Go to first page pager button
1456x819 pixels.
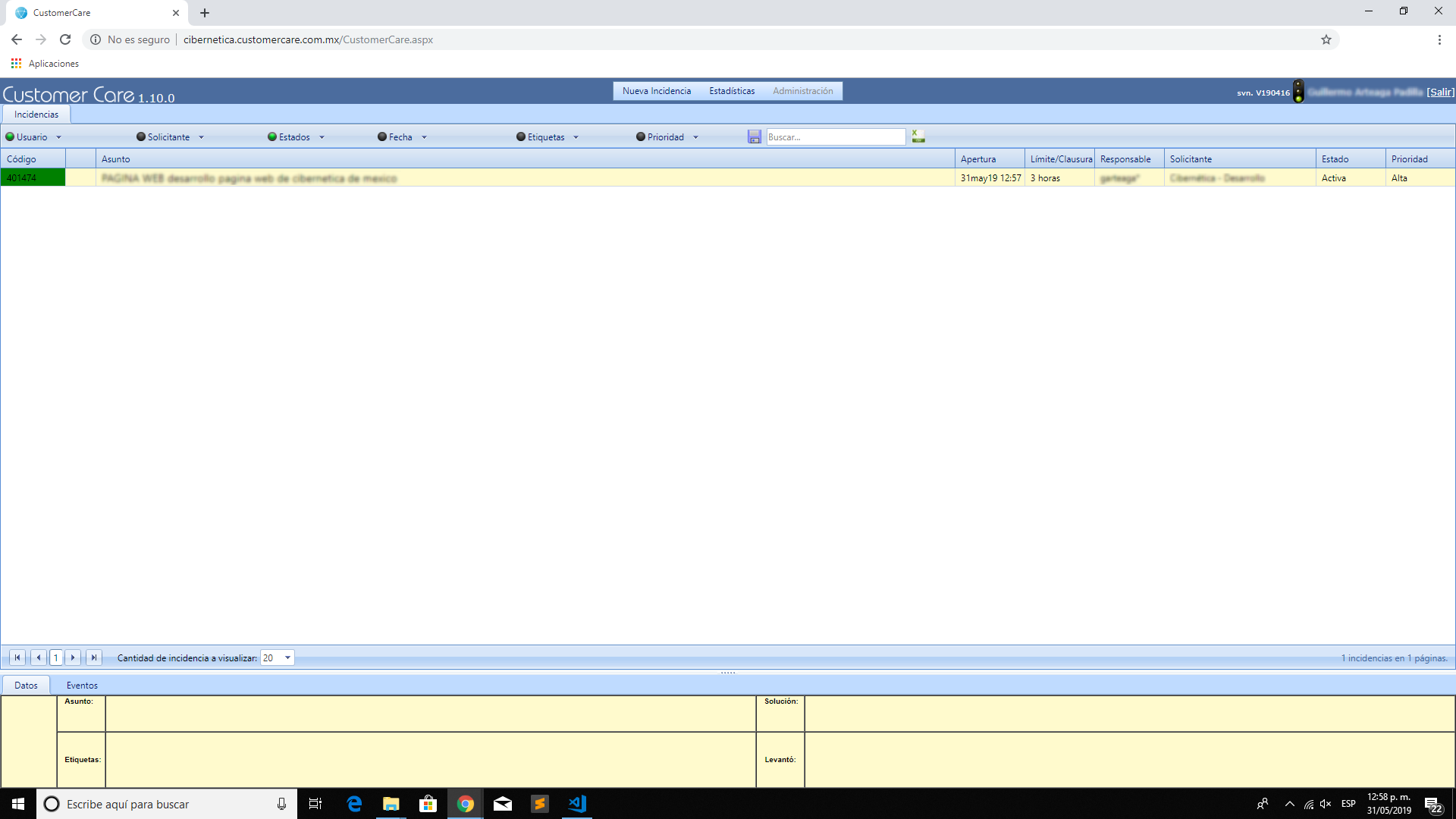17,657
